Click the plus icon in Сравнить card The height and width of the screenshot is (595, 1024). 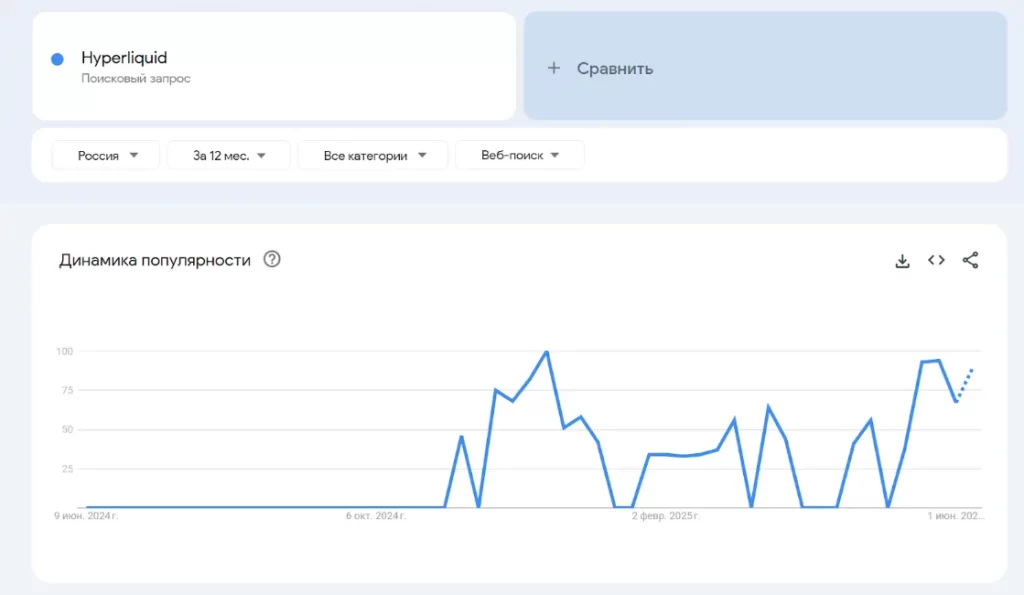click(553, 68)
